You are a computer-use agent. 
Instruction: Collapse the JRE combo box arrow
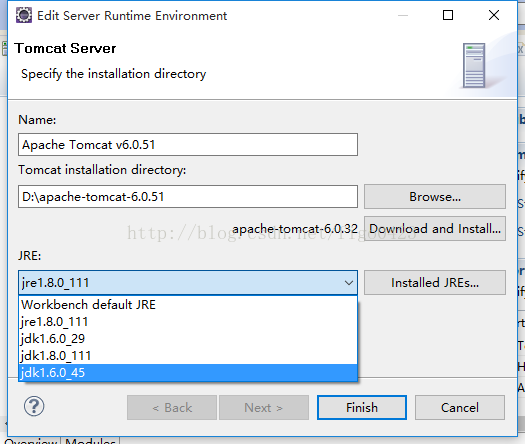click(x=349, y=283)
